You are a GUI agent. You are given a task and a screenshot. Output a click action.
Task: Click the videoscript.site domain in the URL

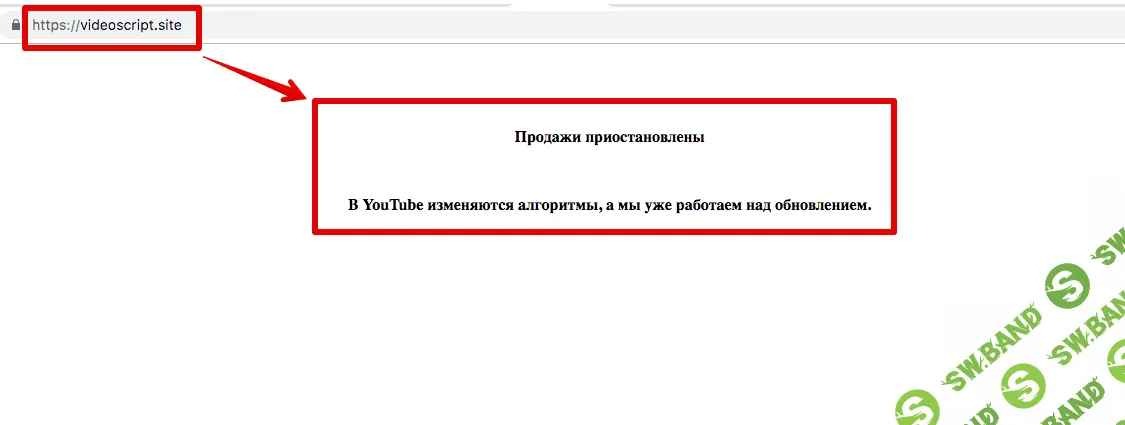tap(130, 25)
